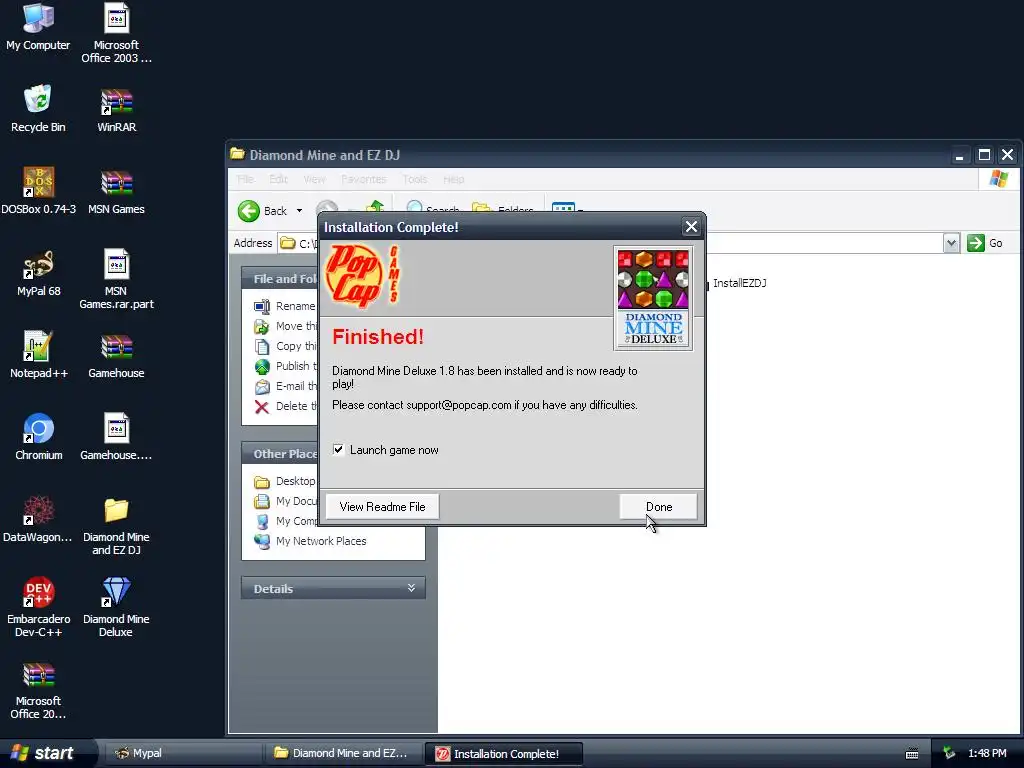This screenshot has width=1024, height=768.
Task: Select DOSBox 0.74-3 shortcut icon
Action: point(39,190)
